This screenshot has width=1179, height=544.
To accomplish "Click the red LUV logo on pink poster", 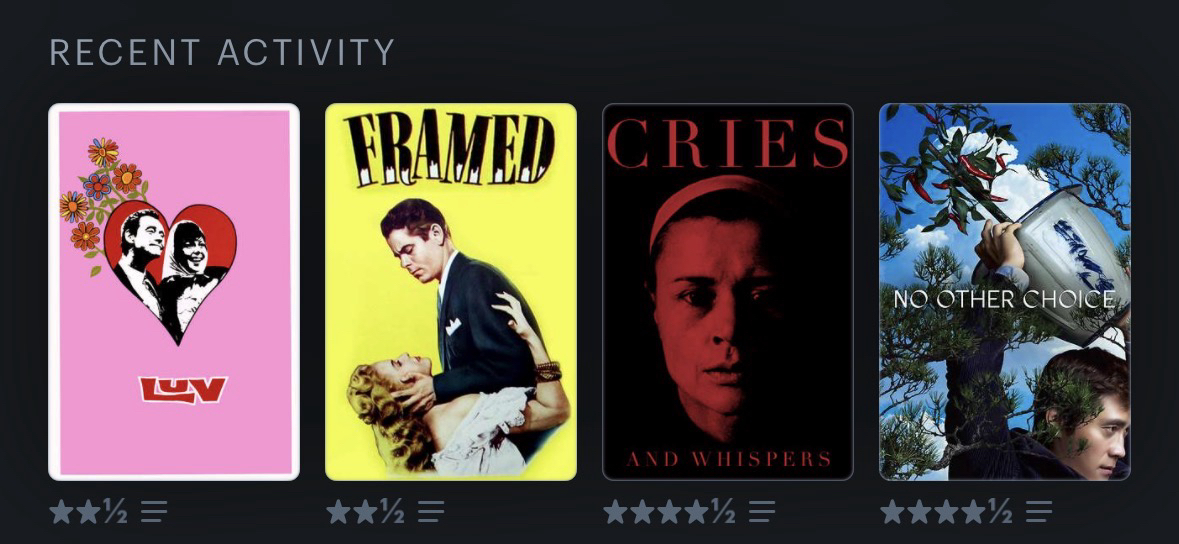I will coord(183,389).
